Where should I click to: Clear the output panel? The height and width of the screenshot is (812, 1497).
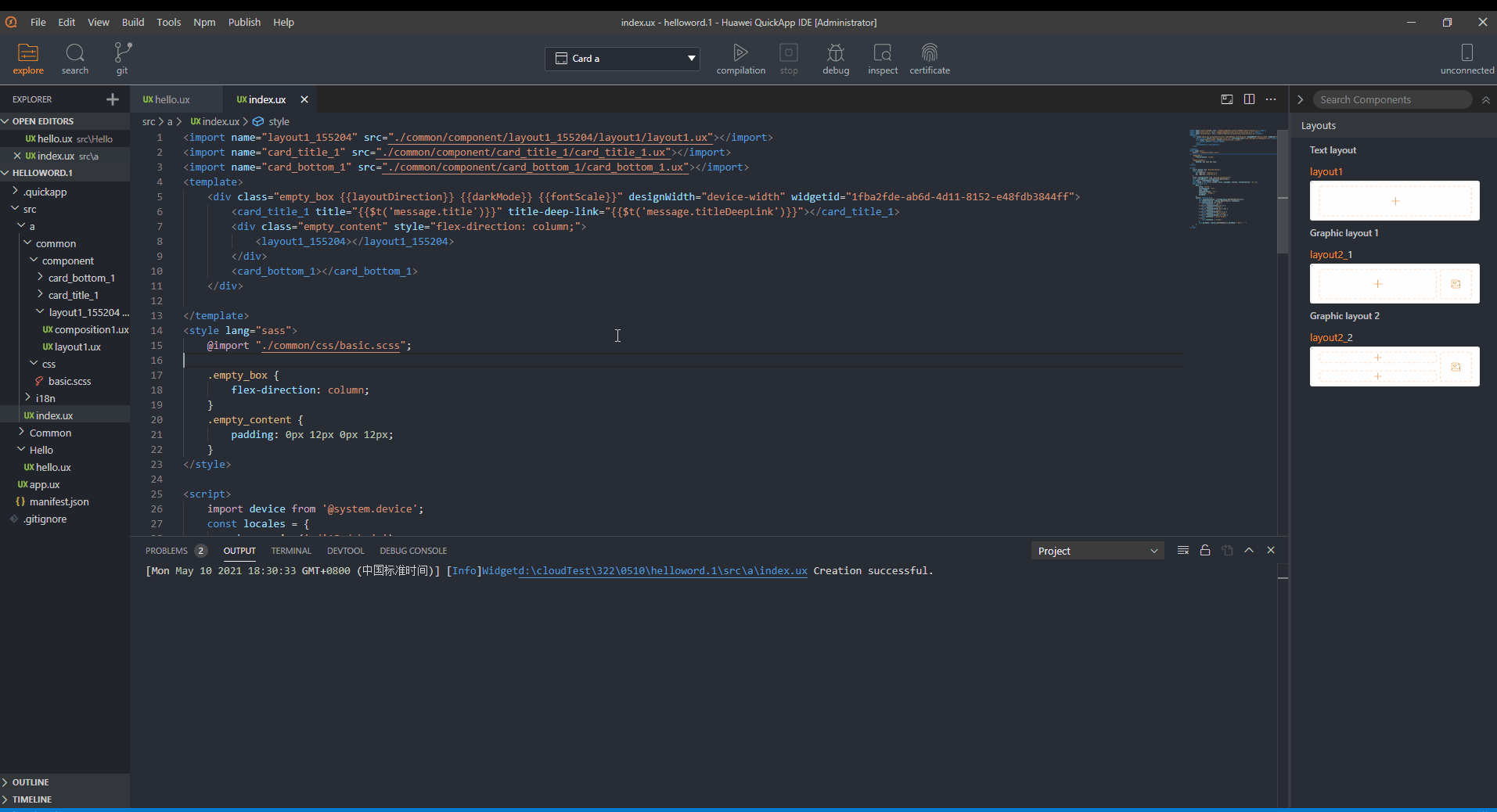pos(1183,550)
